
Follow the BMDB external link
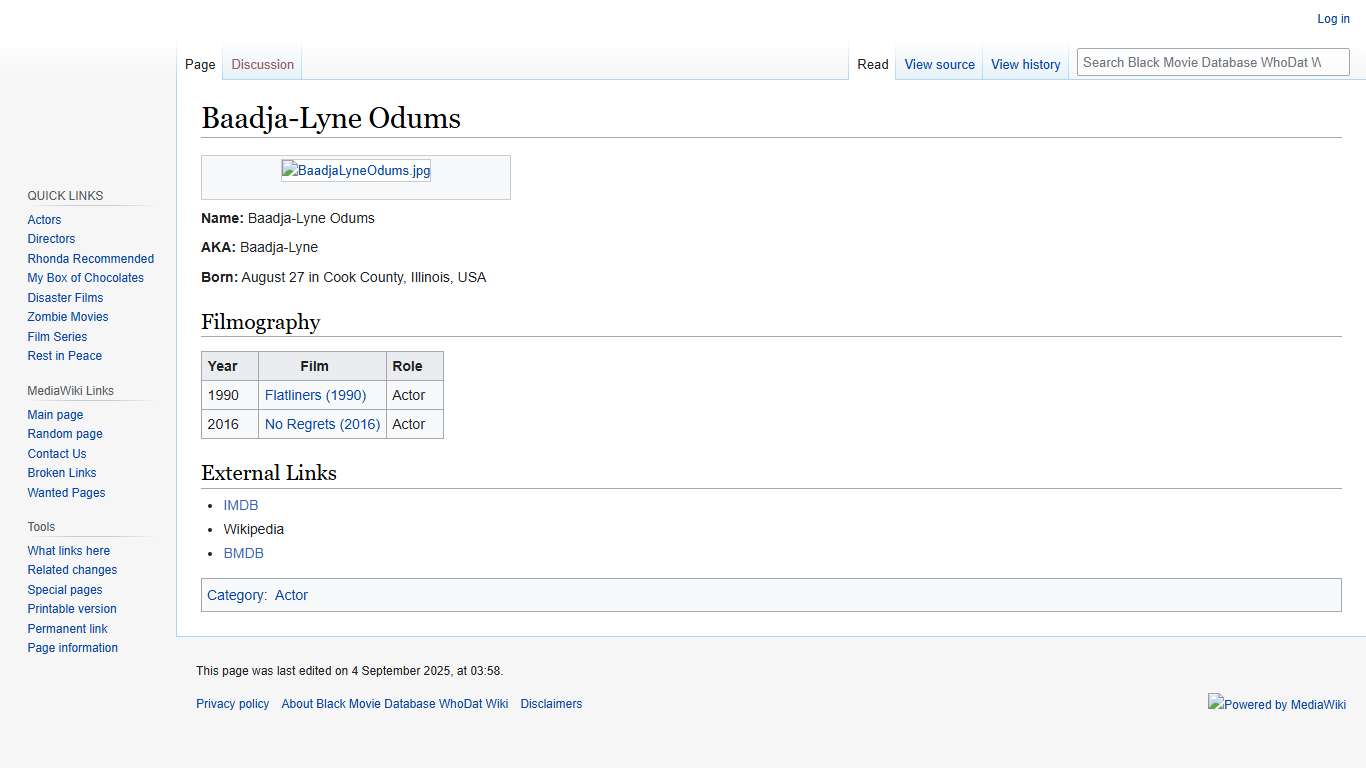(243, 553)
